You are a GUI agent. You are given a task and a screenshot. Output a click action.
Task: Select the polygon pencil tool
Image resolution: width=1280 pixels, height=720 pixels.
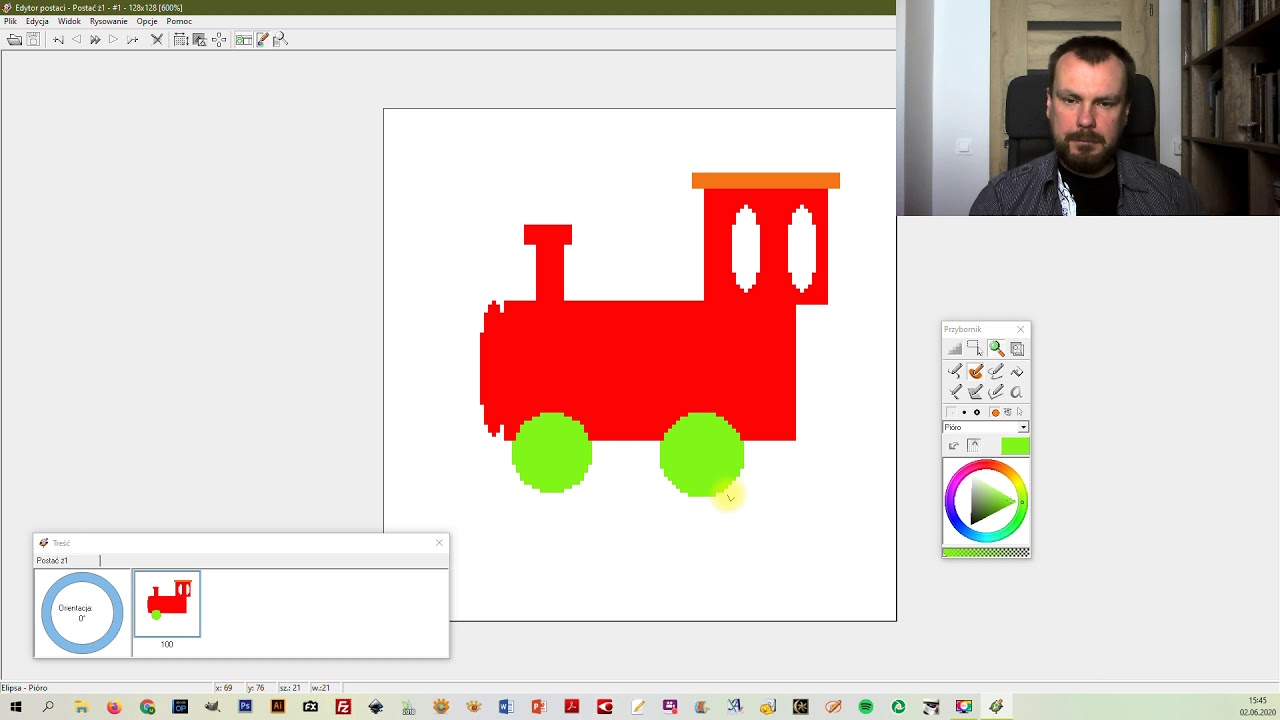[x=996, y=392]
